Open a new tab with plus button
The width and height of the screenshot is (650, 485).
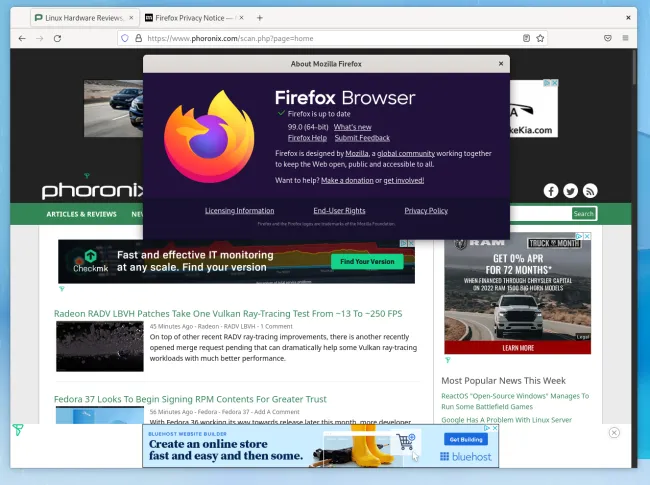[x=260, y=18]
